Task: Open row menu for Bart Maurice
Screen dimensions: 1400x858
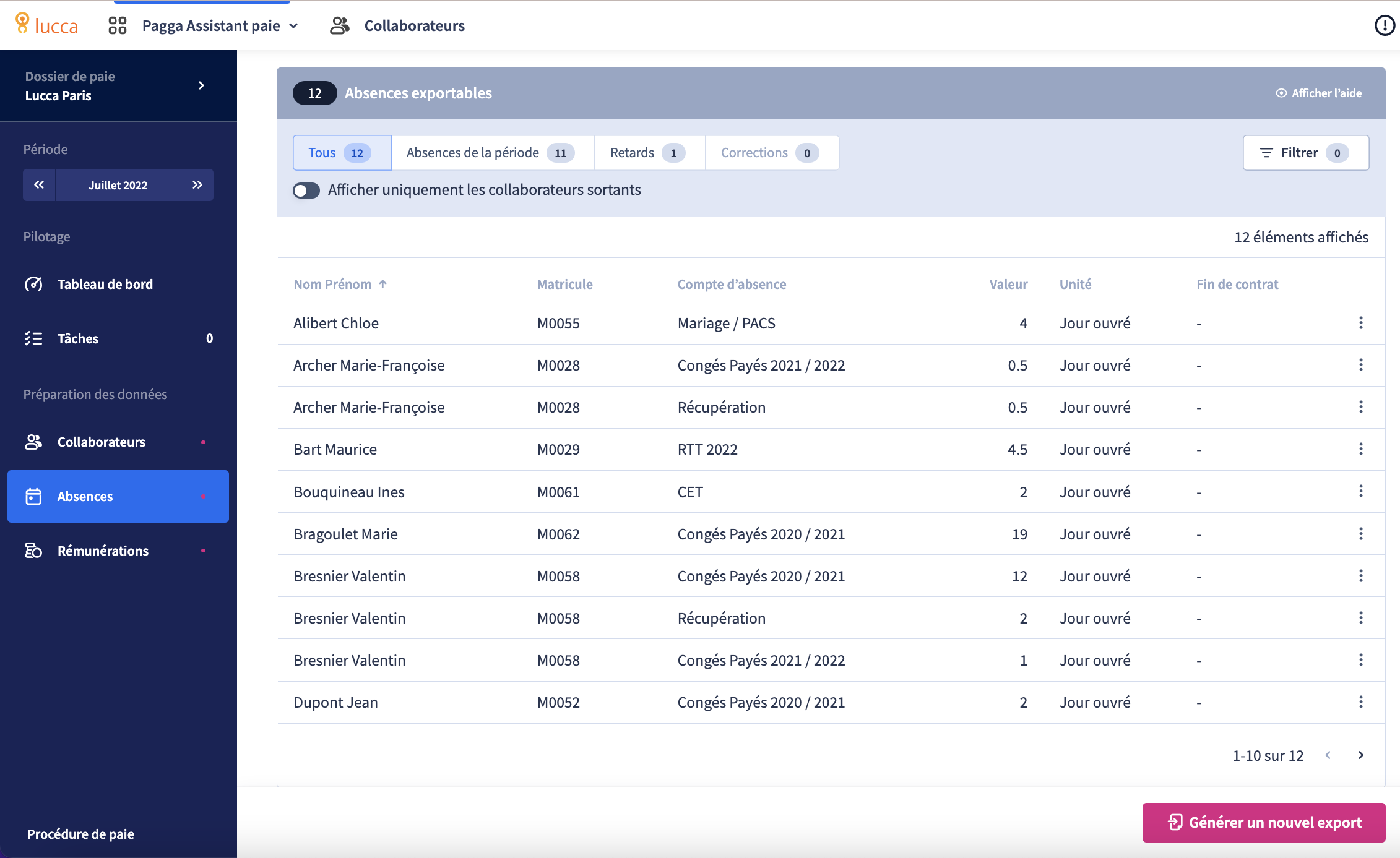Action: 1361,449
